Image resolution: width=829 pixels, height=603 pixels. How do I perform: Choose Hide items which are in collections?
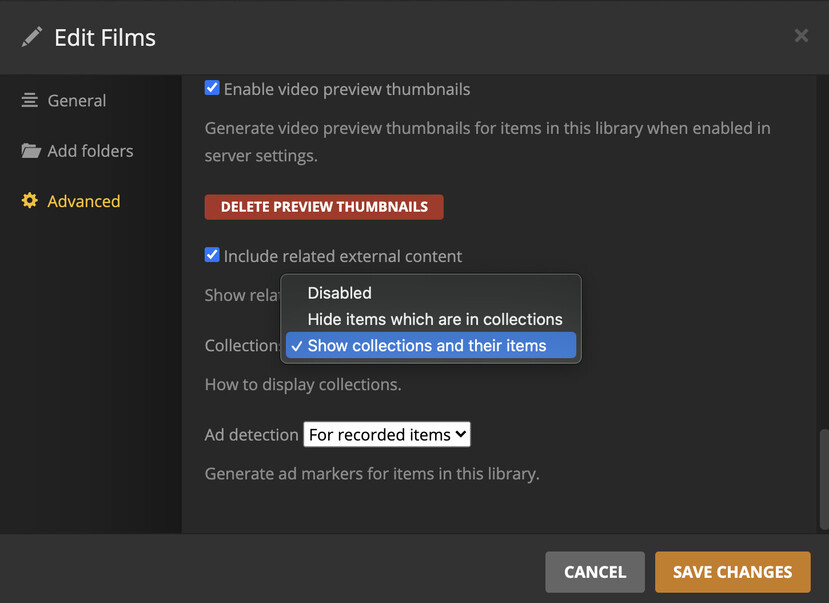pyautogui.click(x=434, y=319)
